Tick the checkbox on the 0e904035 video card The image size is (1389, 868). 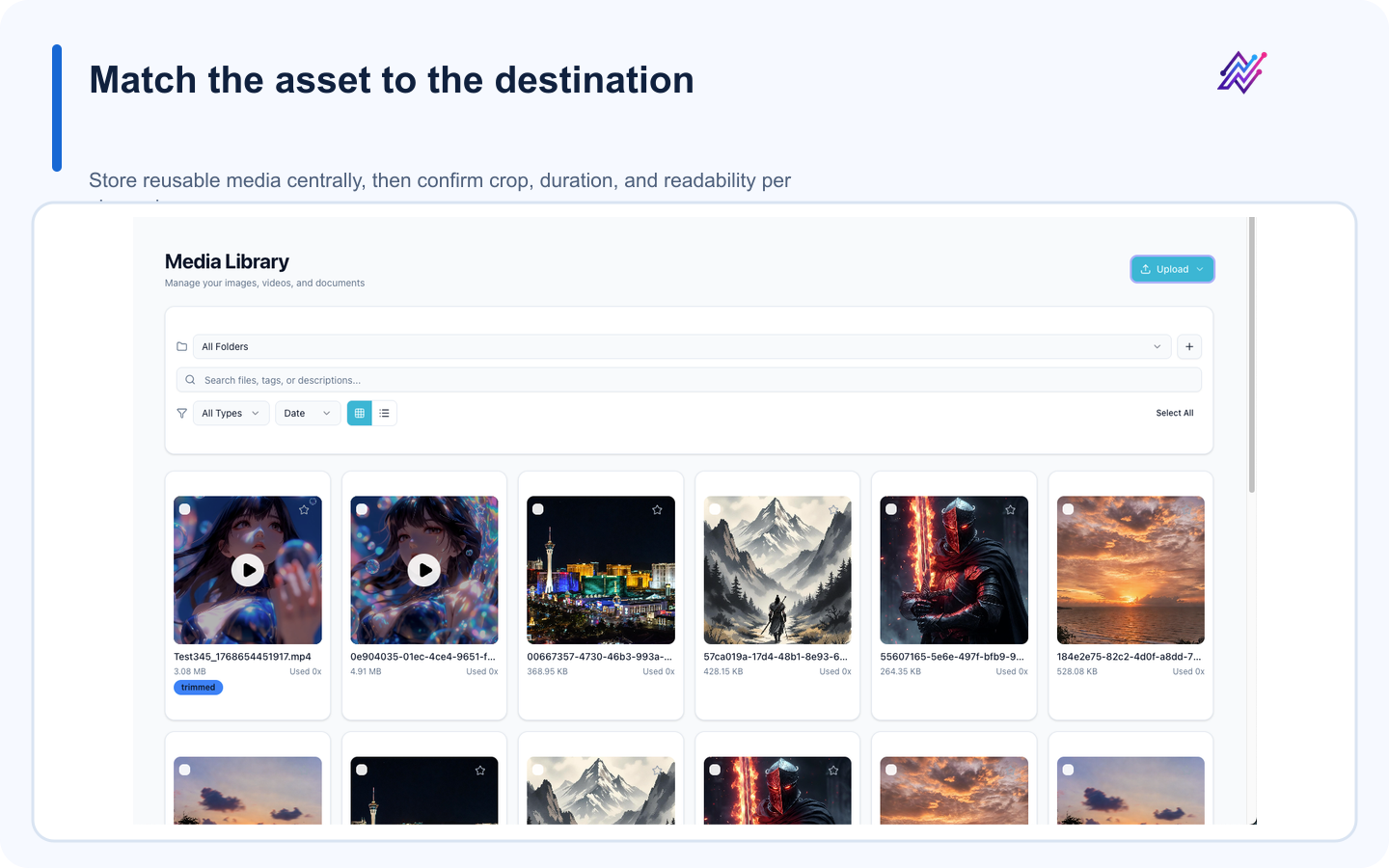[x=362, y=509]
